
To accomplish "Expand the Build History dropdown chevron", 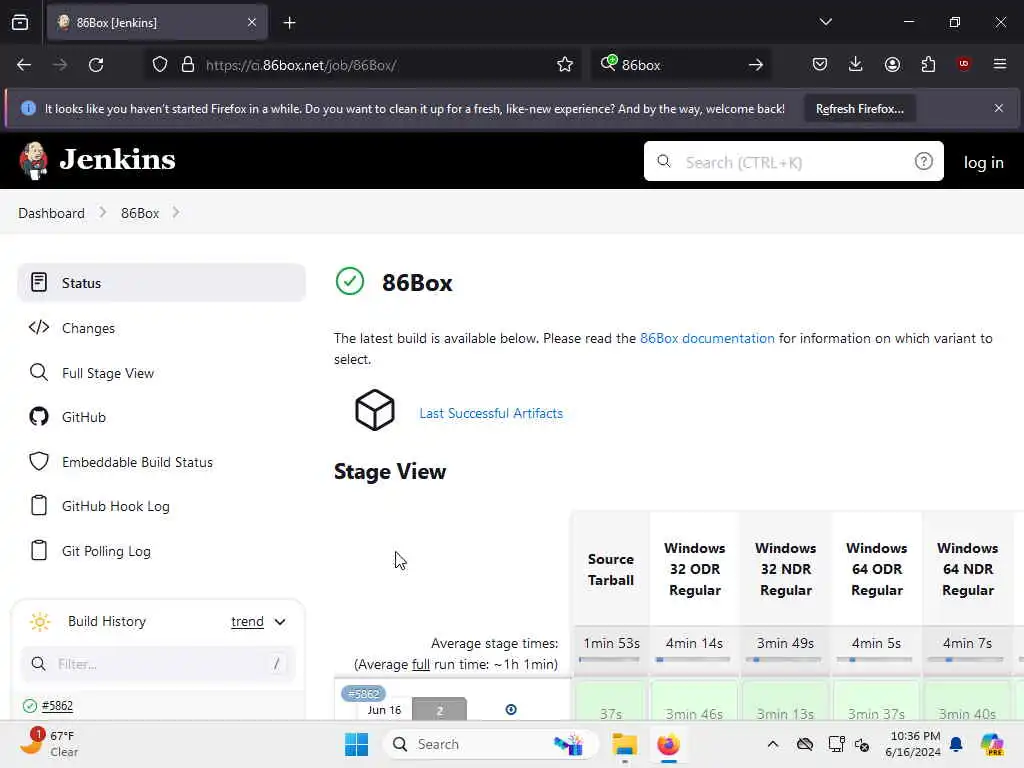I will [280, 622].
